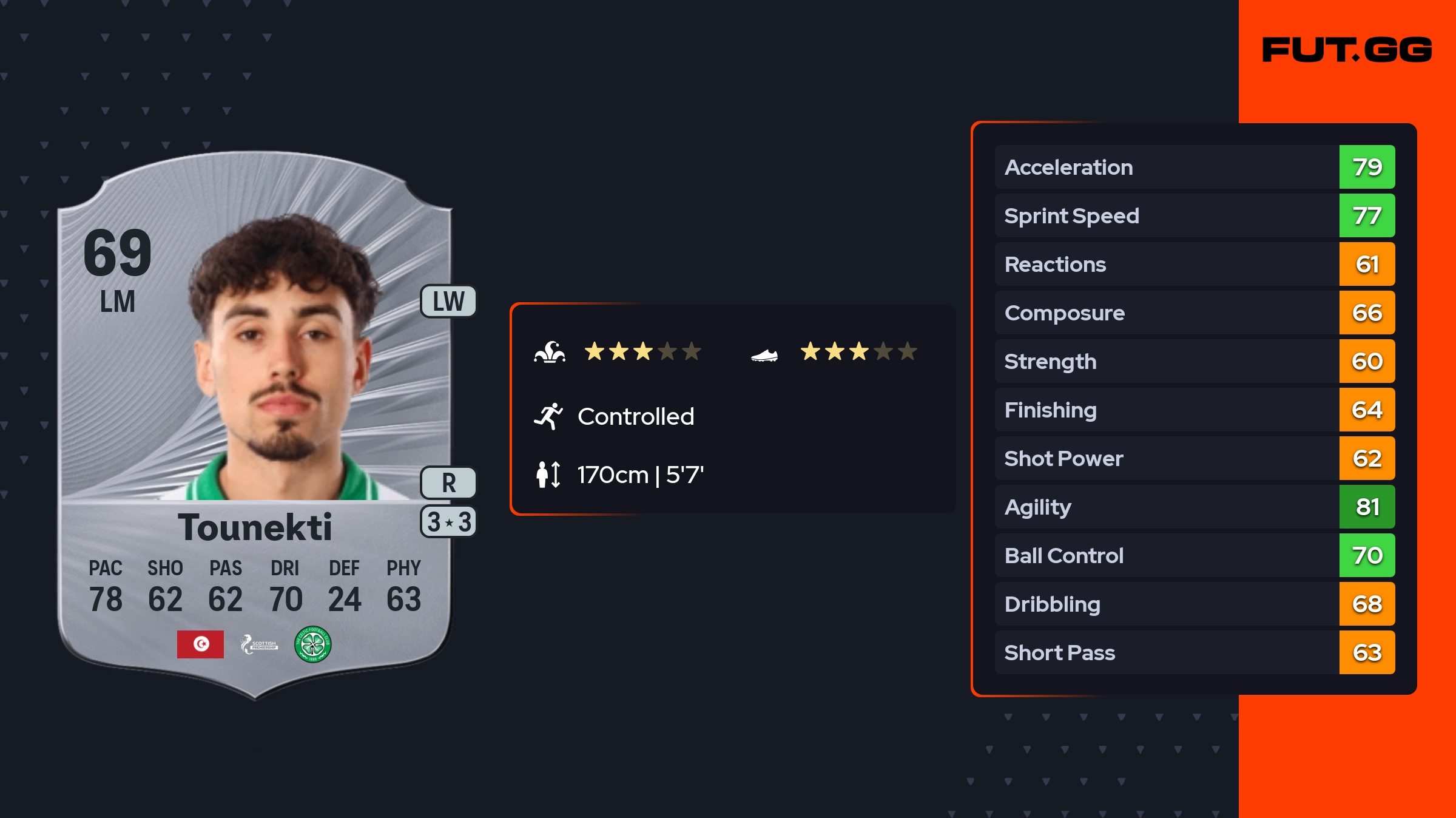The width and height of the screenshot is (1456, 818).
Task: Click the dark green Agility 81 value
Action: tap(1367, 507)
